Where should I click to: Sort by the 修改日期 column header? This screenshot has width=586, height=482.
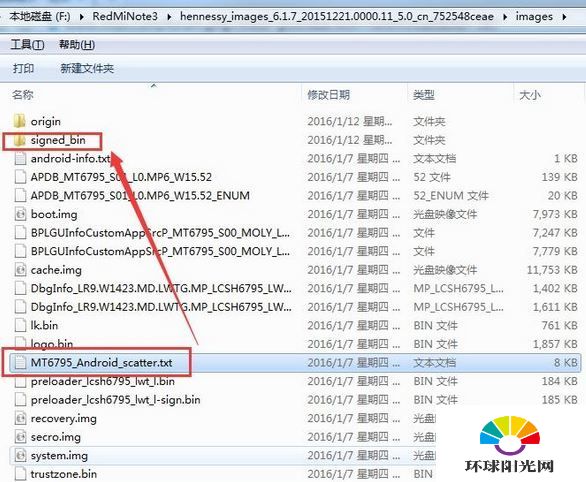(329, 95)
